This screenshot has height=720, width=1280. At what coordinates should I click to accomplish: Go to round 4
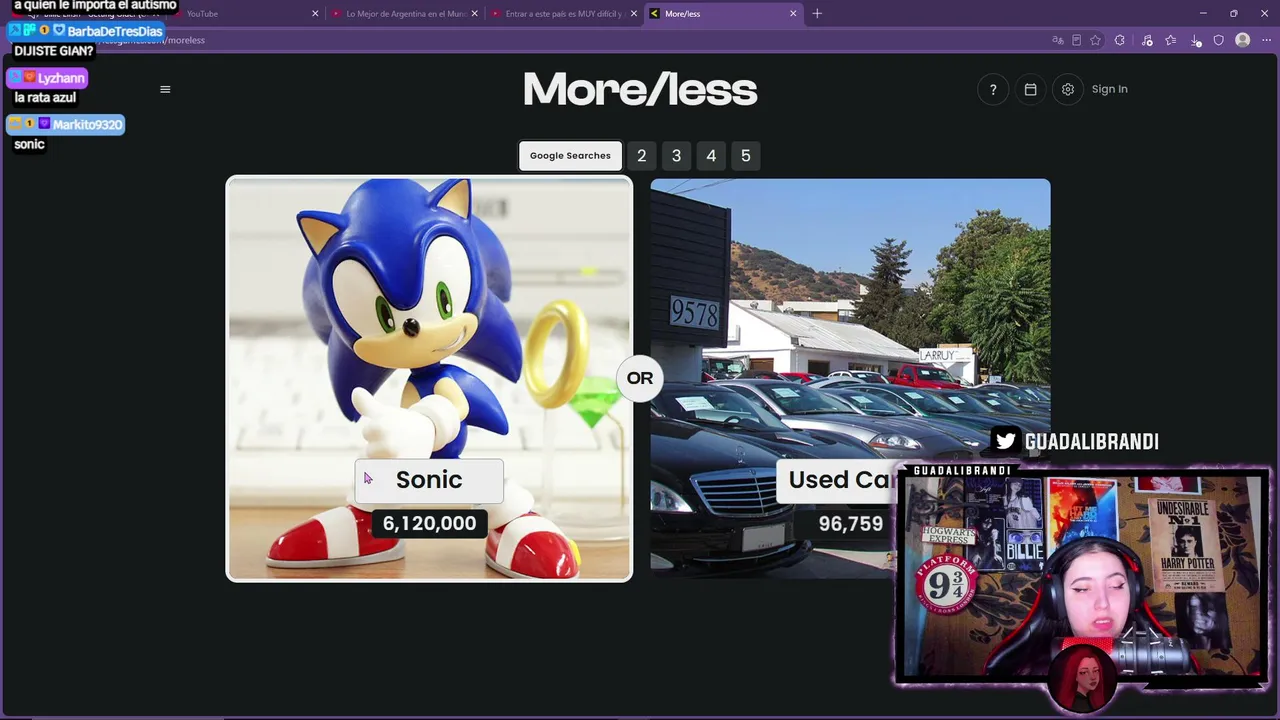(711, 156)
